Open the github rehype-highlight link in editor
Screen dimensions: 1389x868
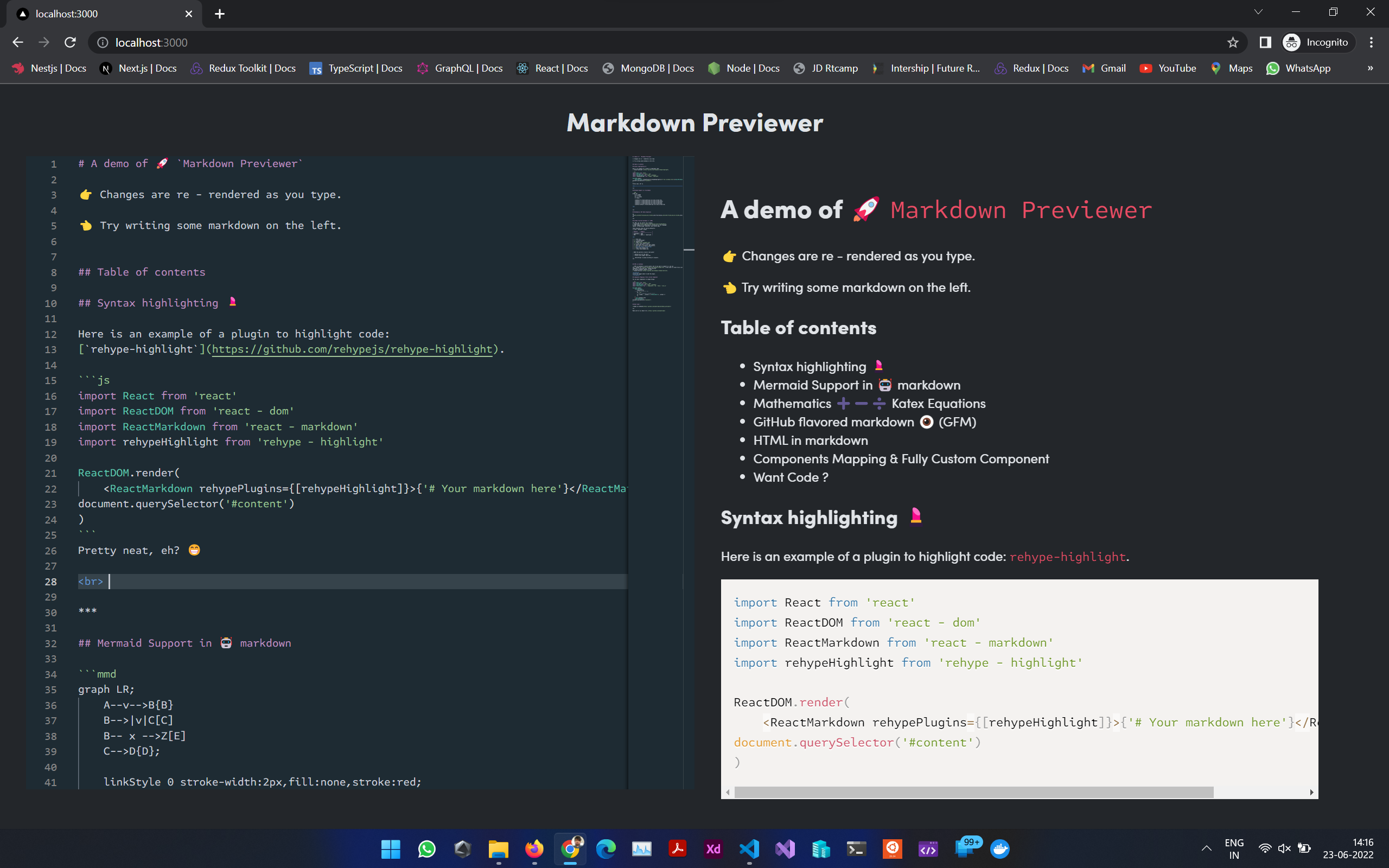352,349
